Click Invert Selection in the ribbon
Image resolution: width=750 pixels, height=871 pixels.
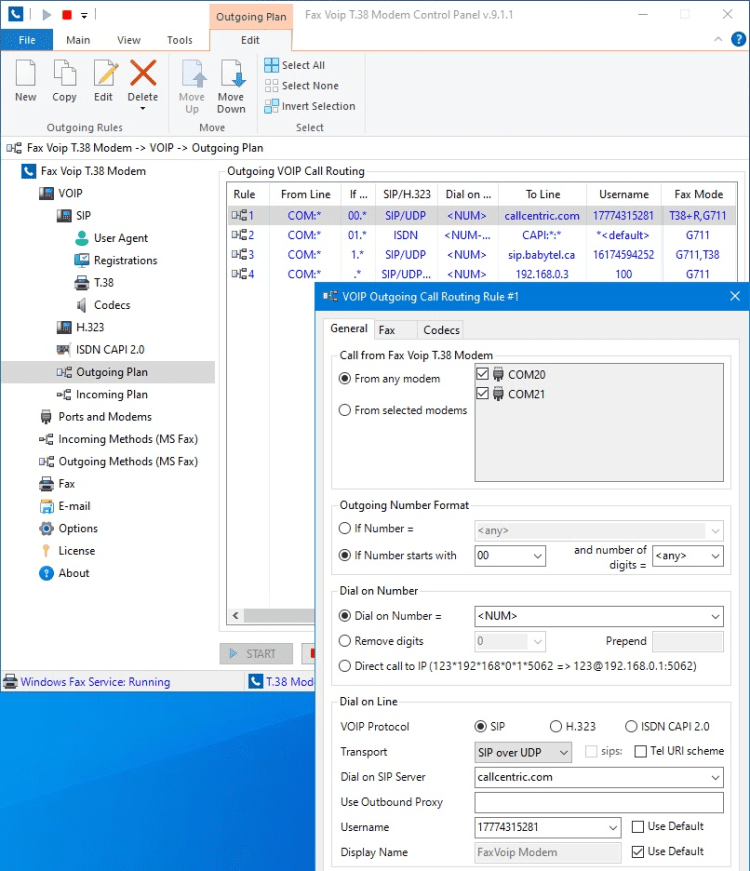pos(310,106)
